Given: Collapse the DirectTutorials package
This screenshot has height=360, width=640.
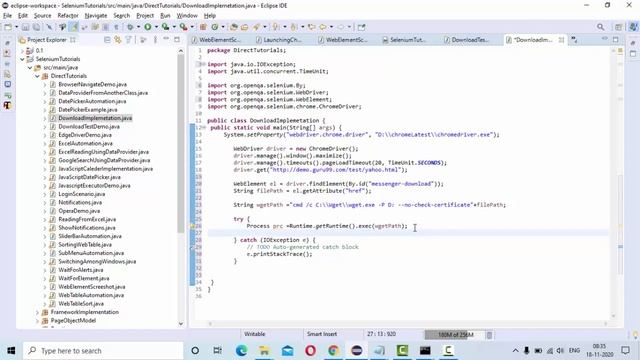Looking at the screenshot, I should (38, 76).
